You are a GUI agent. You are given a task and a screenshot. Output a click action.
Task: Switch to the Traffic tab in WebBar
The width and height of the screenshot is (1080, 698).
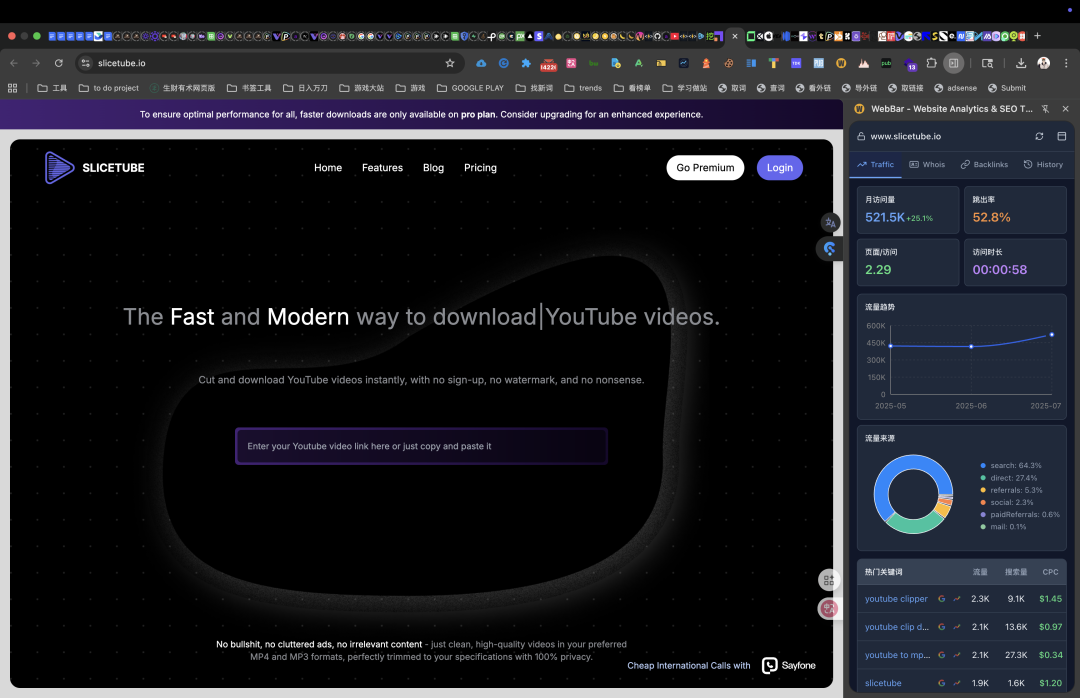click(875, 165)
